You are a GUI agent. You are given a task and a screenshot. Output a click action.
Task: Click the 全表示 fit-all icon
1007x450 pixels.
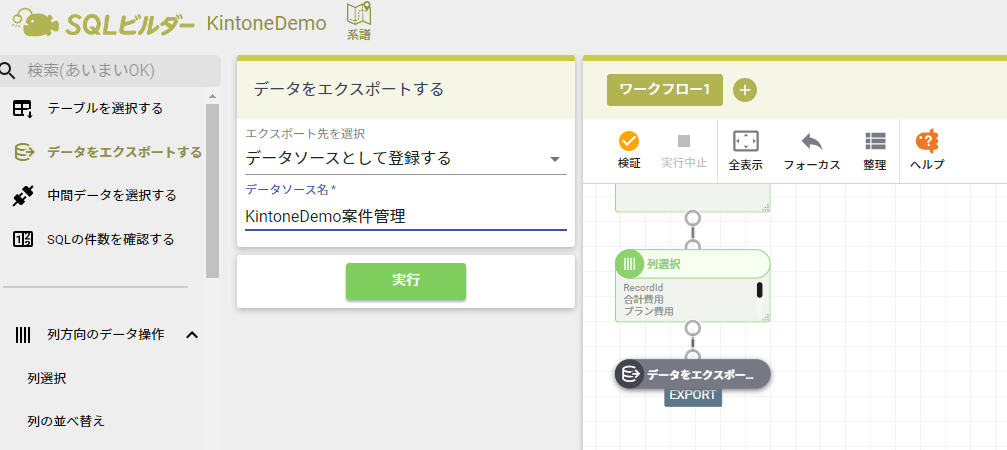click(x=745, y=141)
